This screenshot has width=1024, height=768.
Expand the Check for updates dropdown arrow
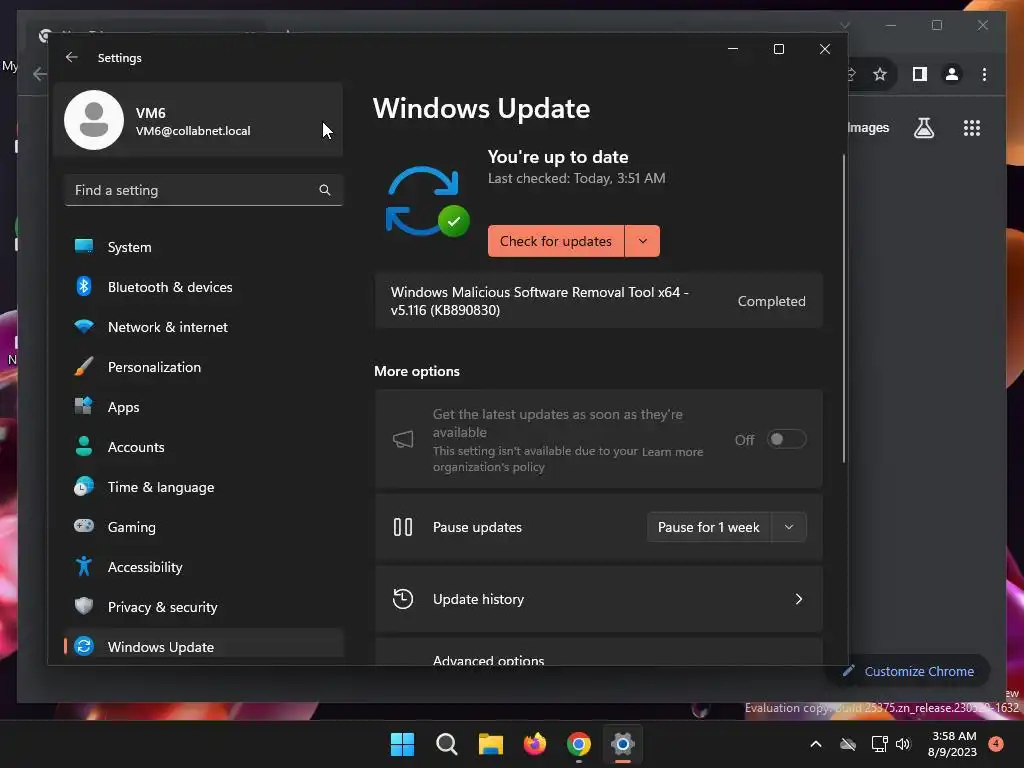point(643,241)
